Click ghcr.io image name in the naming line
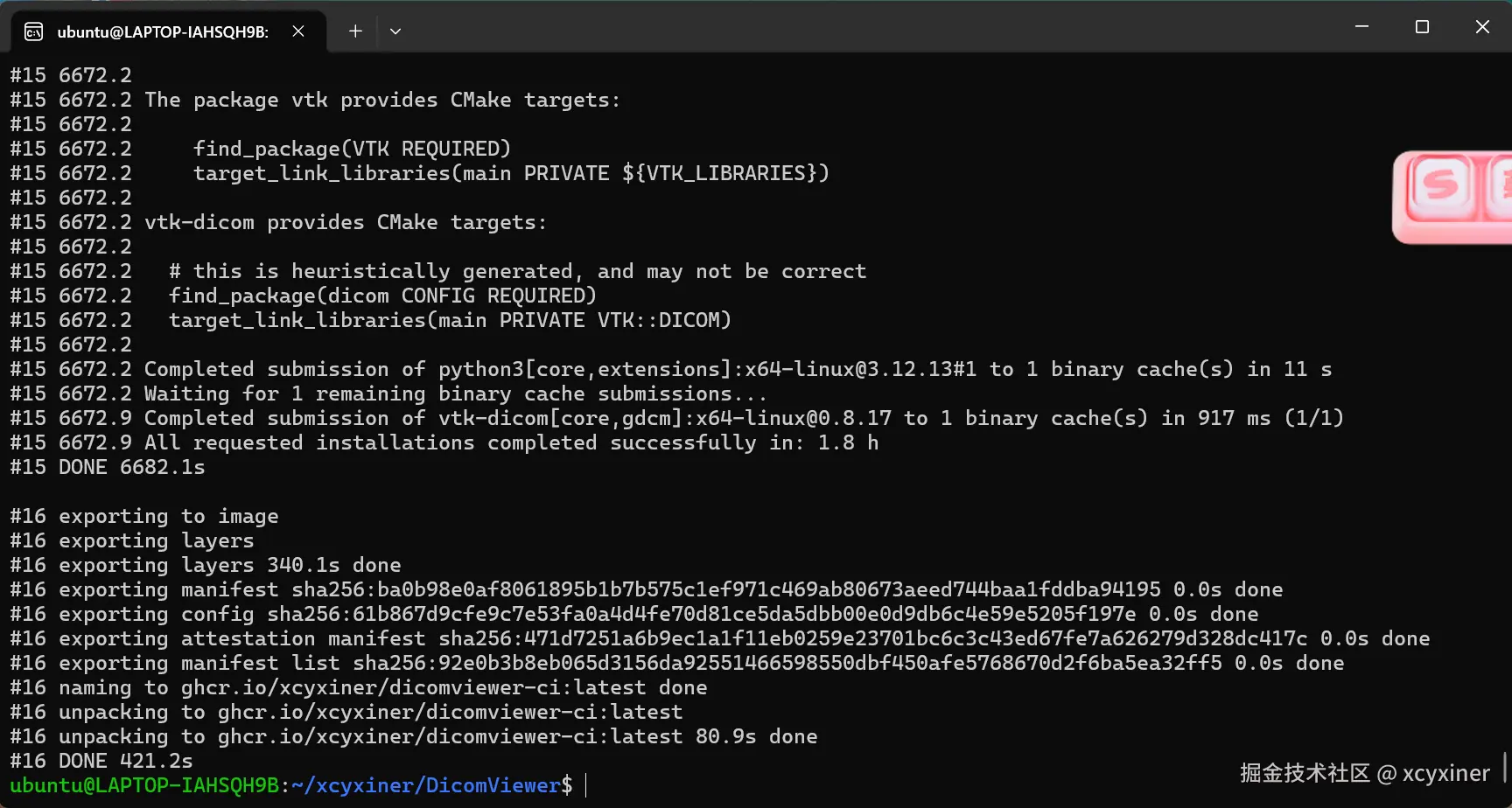The width and height of the screenshot is (1512, 808). 413,688
